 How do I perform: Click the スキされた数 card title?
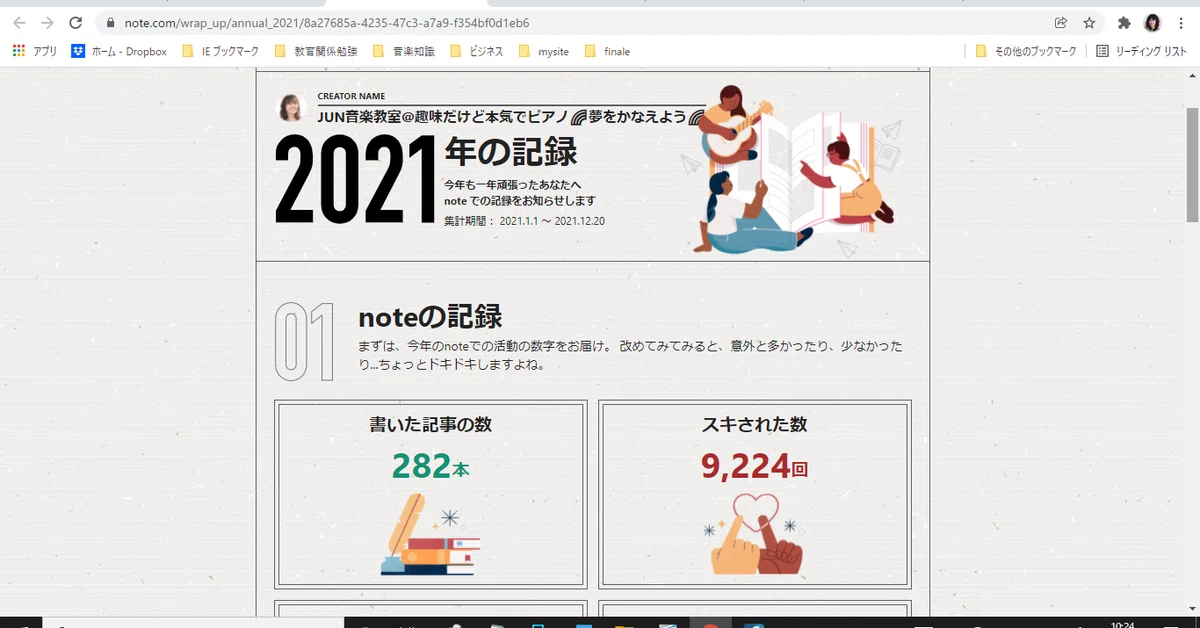click(754, 424)
